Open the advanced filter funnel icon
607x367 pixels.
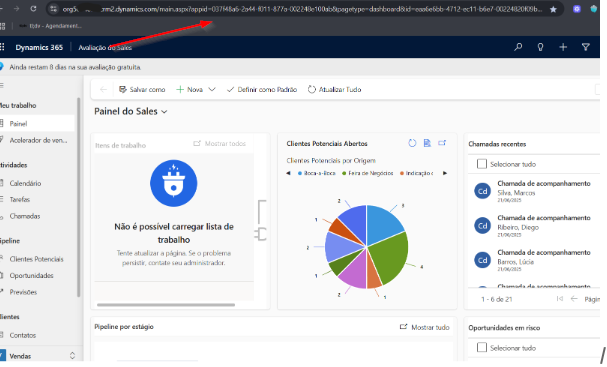tap(585, 47)
